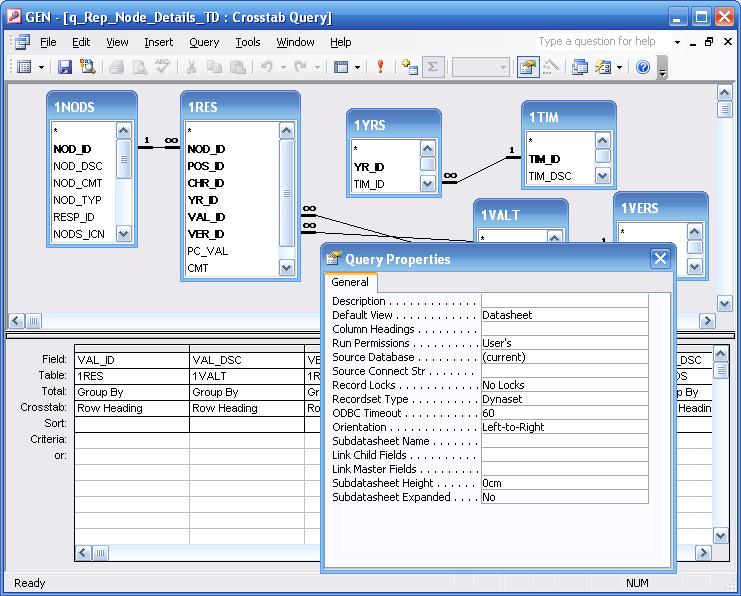
Task: Open the Tools menu
Action: point(248,42)
